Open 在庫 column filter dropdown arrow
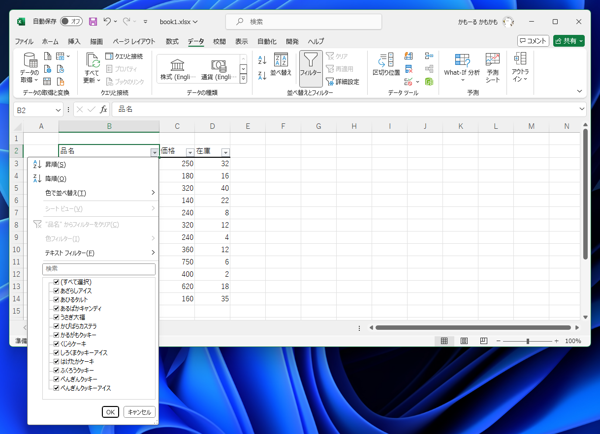This screenshot has width=600, height=434. pos(225,152)
